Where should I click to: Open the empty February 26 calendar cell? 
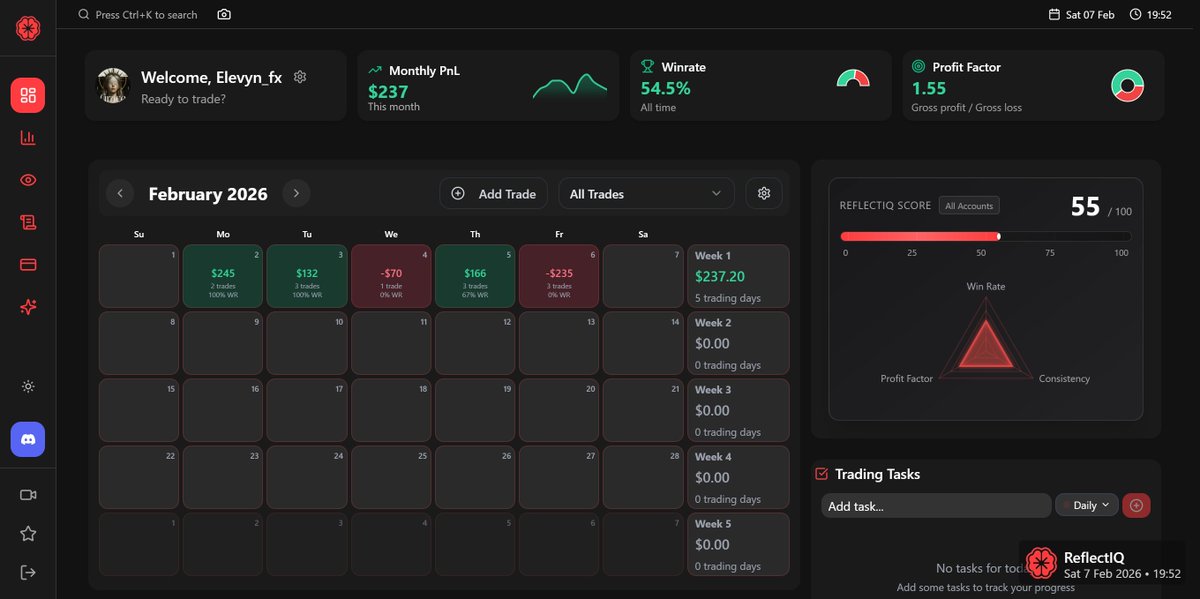coord(475,477)
